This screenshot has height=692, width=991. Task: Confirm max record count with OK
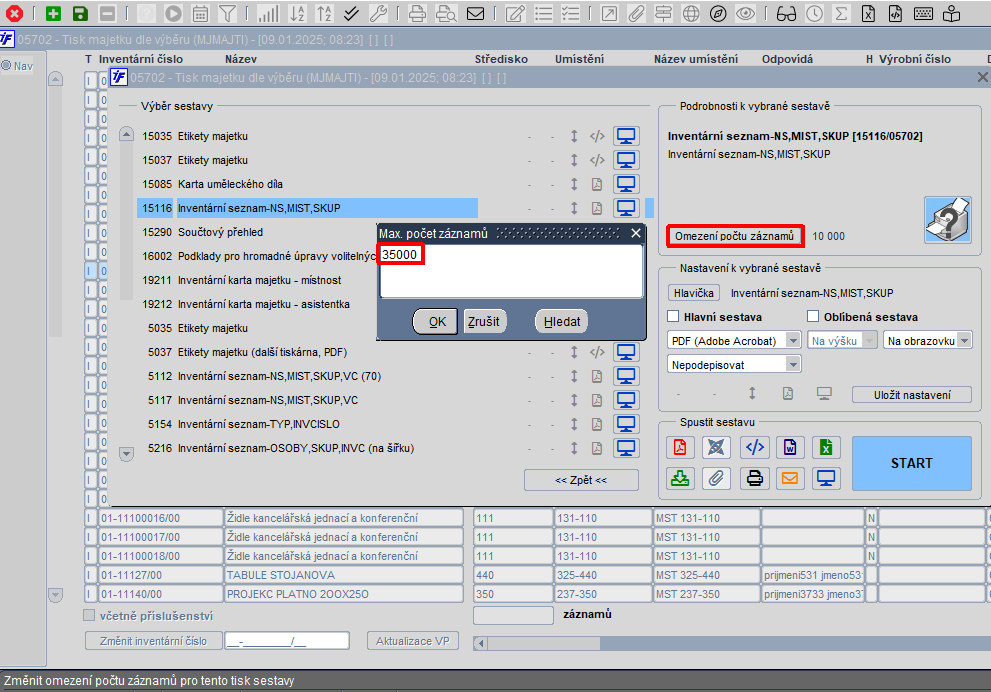pyautogui.click(x=435, y=322)
